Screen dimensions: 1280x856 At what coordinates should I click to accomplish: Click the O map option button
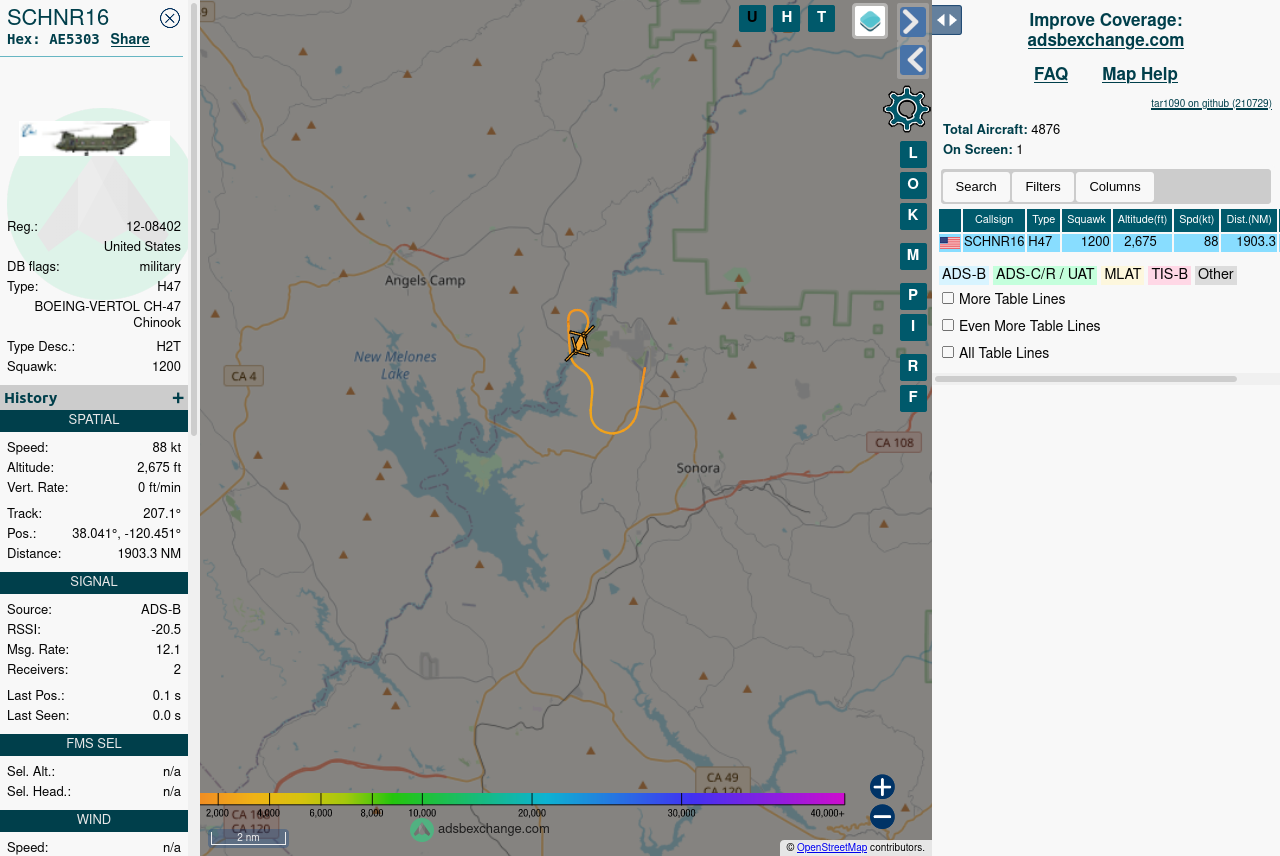coord(913,185)
